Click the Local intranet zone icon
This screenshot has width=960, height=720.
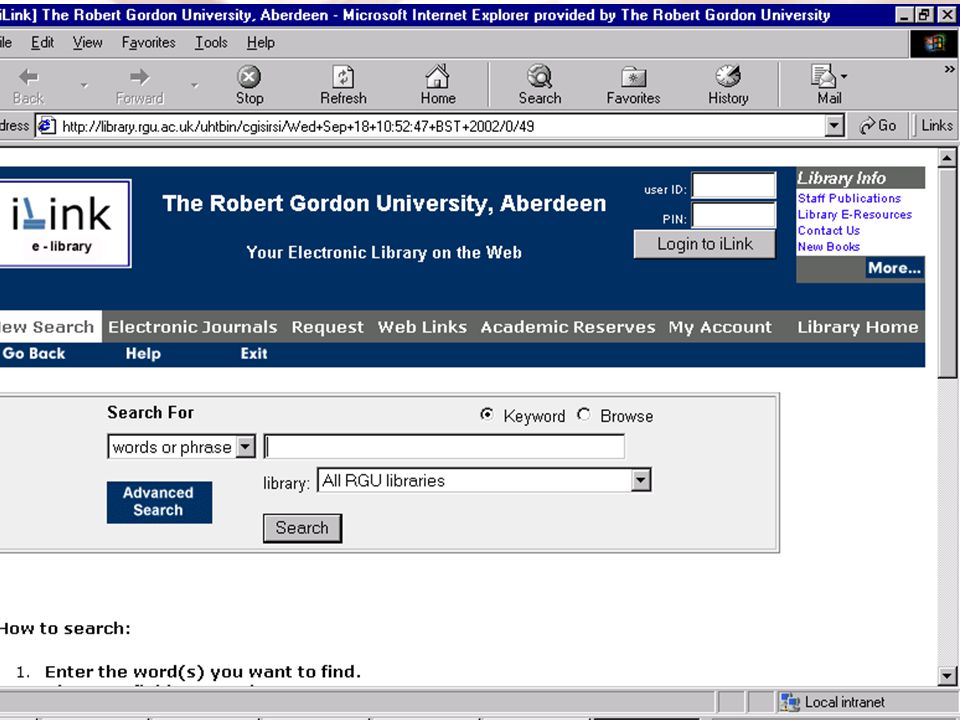tap(790, 702)
